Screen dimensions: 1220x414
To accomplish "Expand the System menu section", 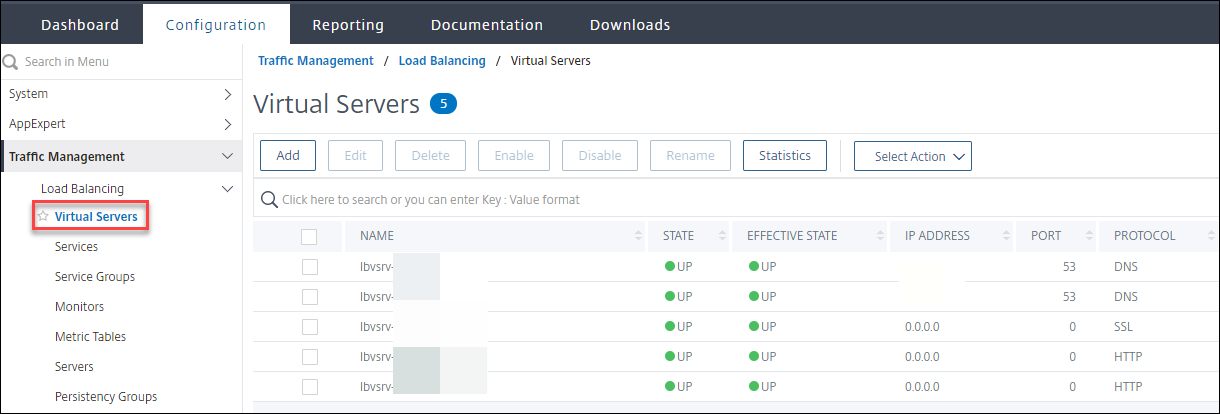I will point(227,94).
